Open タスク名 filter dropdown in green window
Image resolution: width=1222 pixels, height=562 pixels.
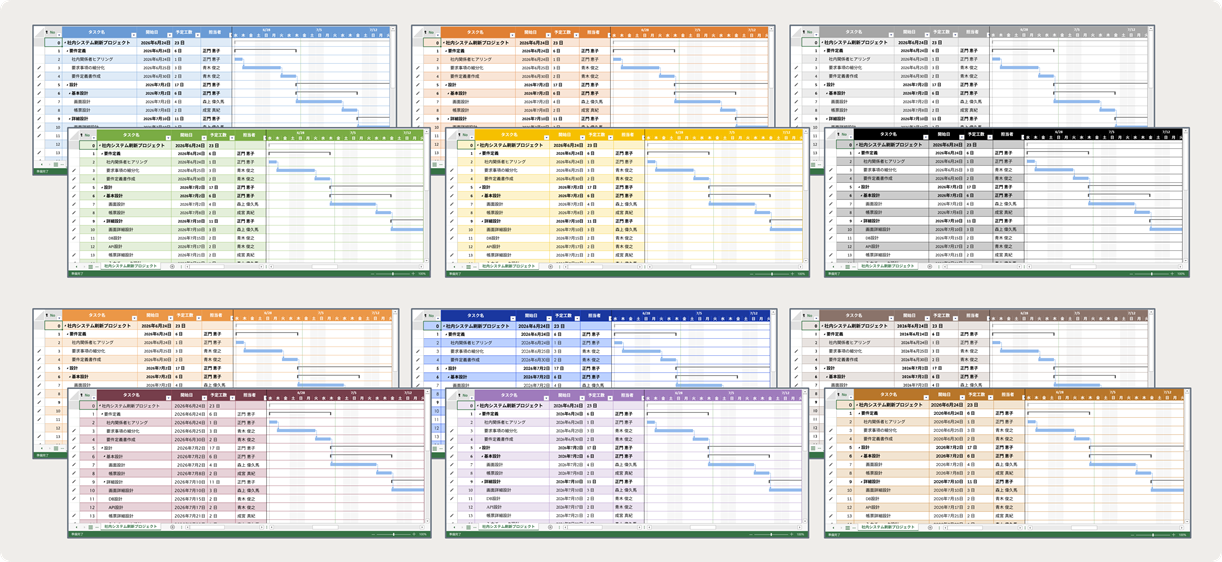click(x=168, y=138)
